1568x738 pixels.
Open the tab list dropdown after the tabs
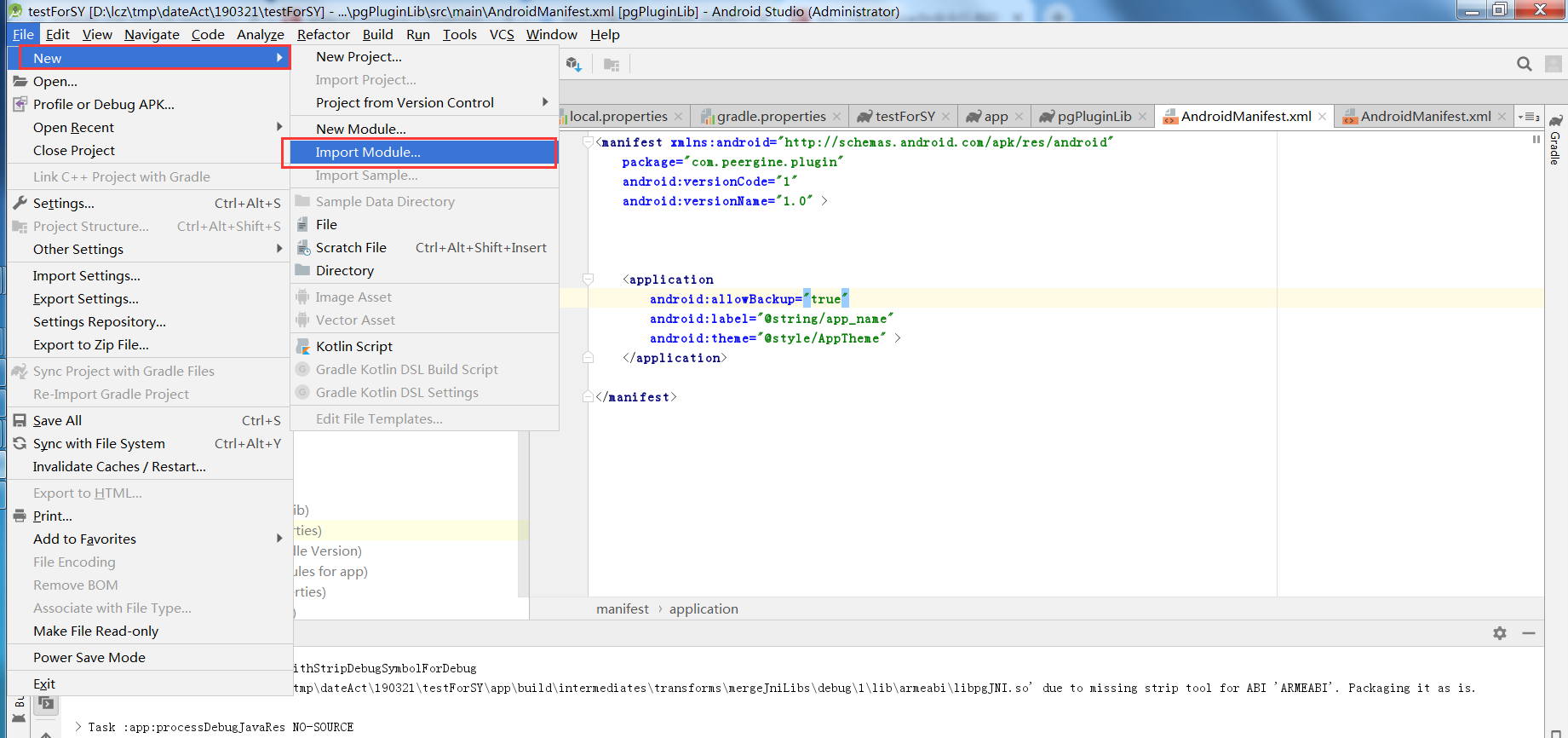coord(1530,117)
